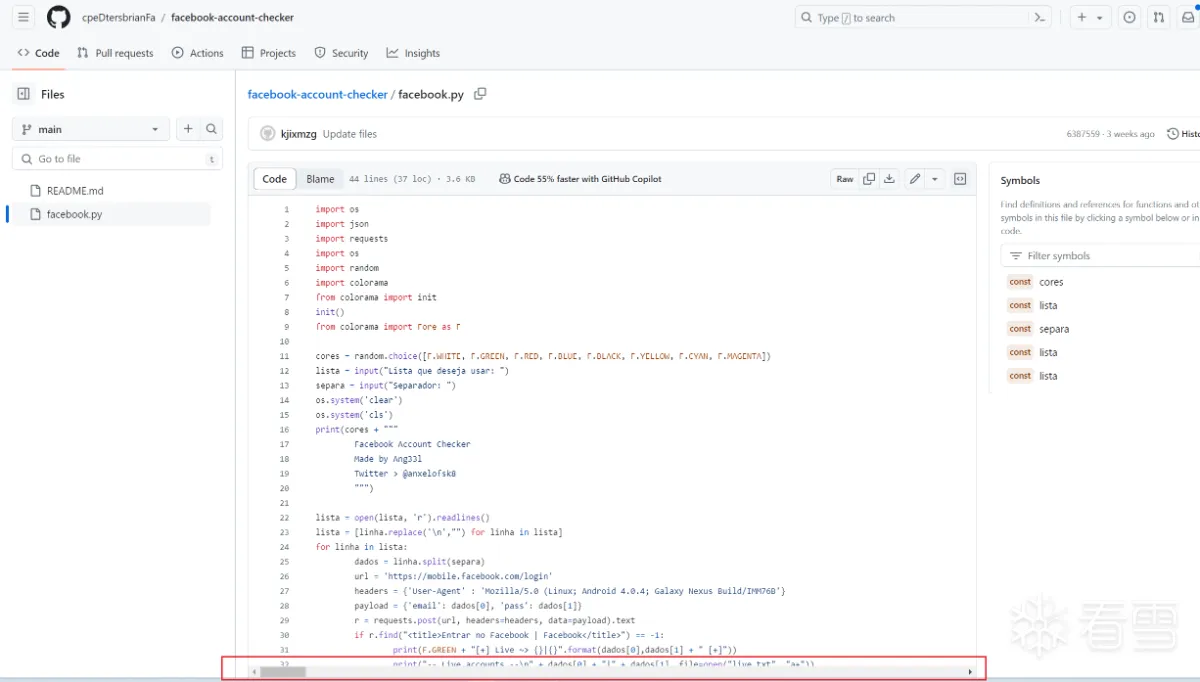This screenshot has width=1200, height=682.
Task: Click the kjixmzg avatar icon
Action: 267,134
